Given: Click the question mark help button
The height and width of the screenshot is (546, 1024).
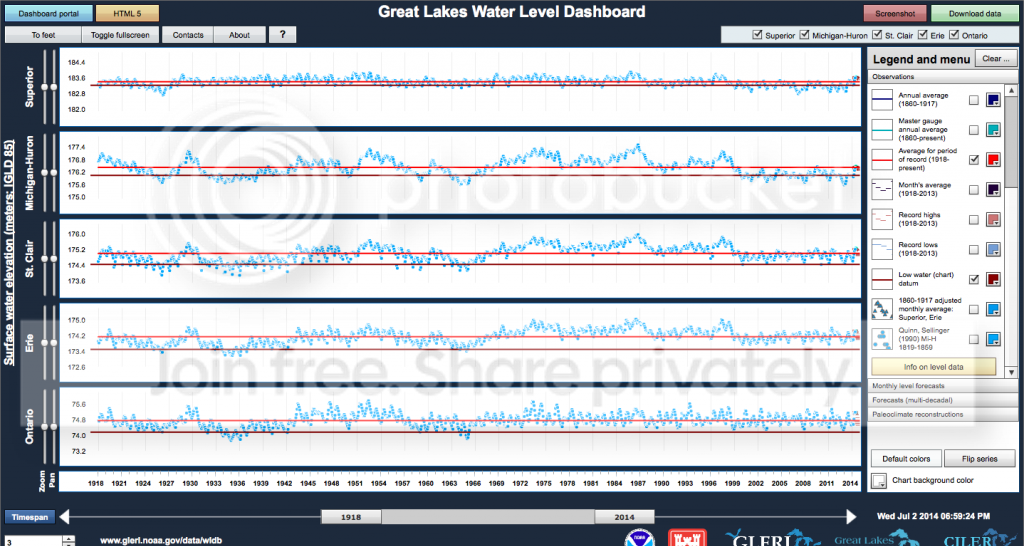Looking at the screenshot, I should (282, 35).
